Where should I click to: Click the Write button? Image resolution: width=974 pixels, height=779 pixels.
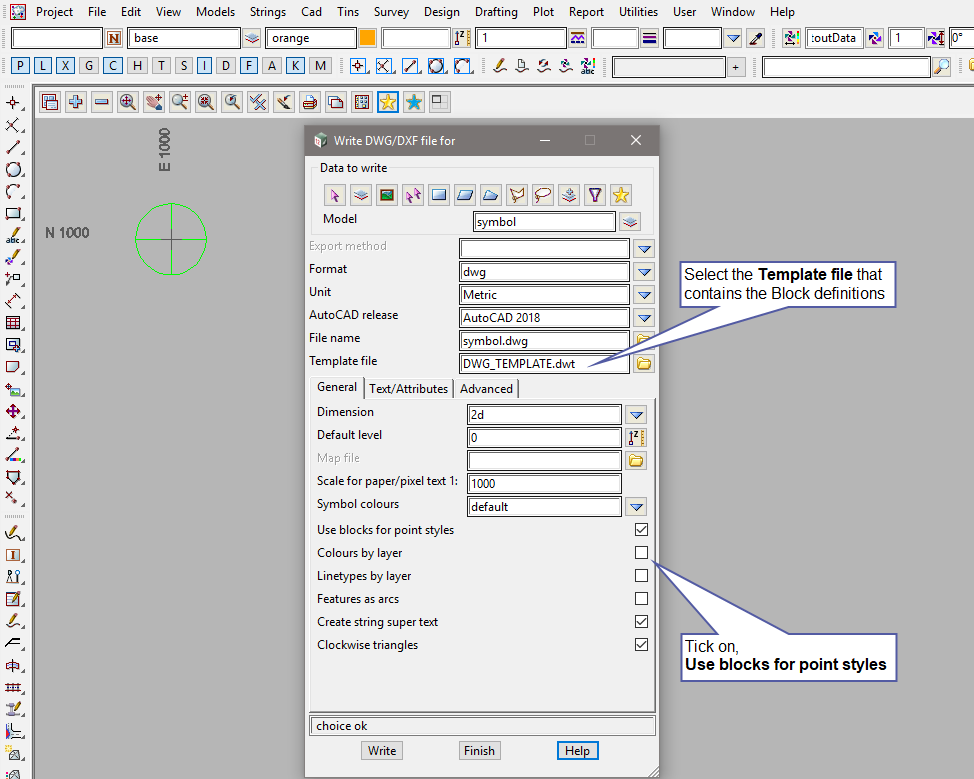coord(382,751)
